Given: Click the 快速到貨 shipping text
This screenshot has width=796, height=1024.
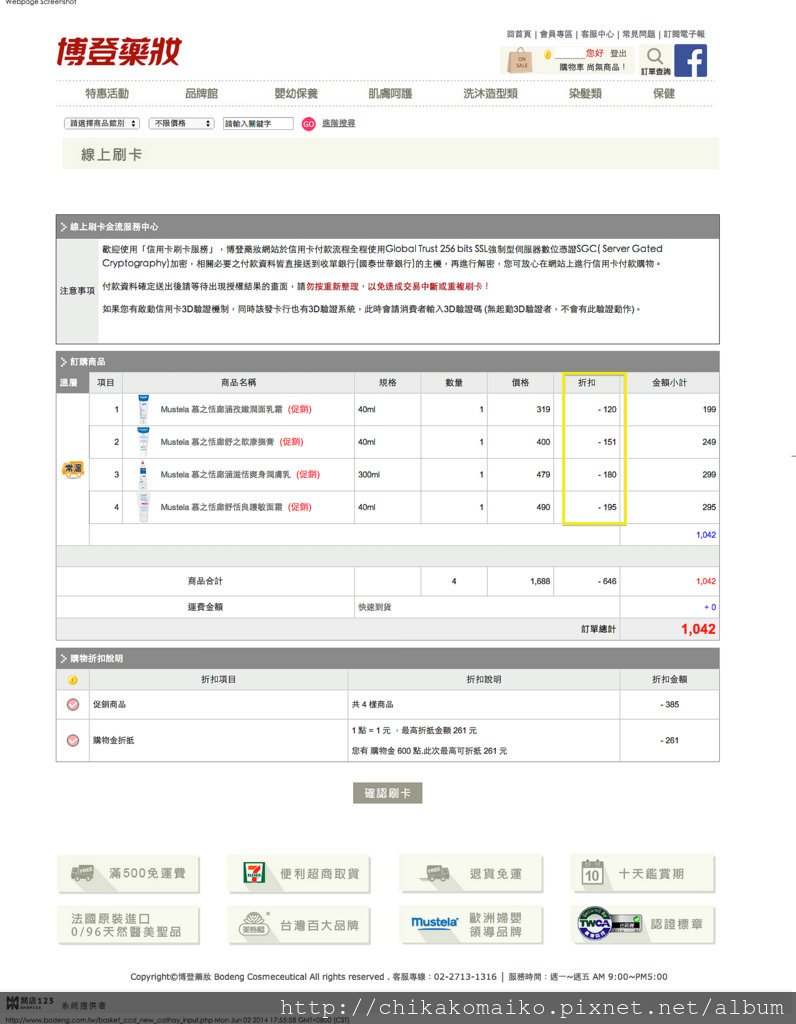Looking at the screenshot, I should pyautogui.click(x=374, y=607).
